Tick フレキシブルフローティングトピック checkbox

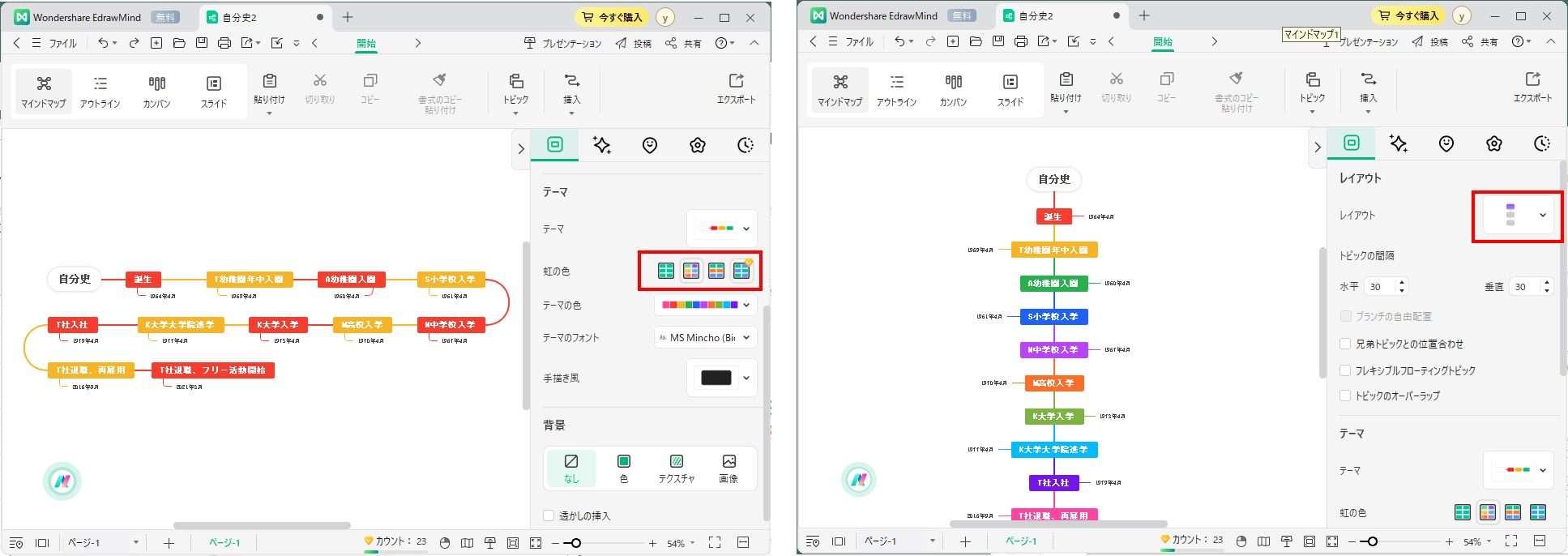pos(1345,370)
